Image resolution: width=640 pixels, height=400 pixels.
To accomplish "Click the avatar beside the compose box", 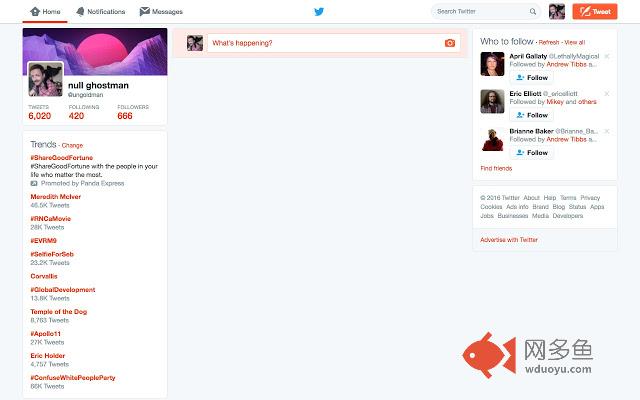I will click(x=195, y=43).
